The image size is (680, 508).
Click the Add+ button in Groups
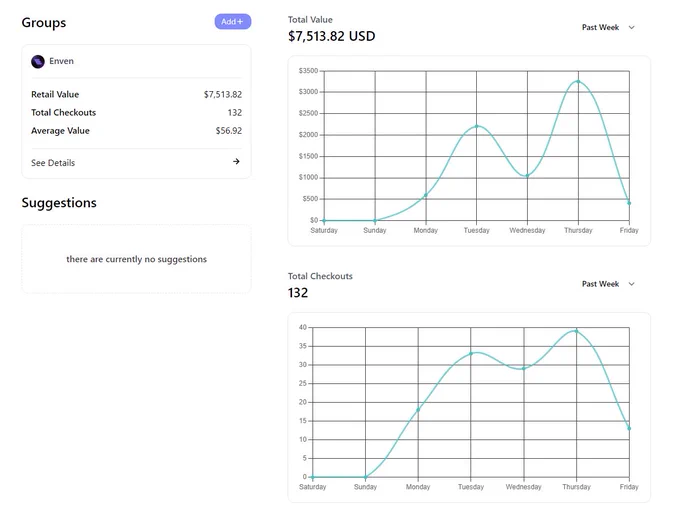click(x=232, y=22)
